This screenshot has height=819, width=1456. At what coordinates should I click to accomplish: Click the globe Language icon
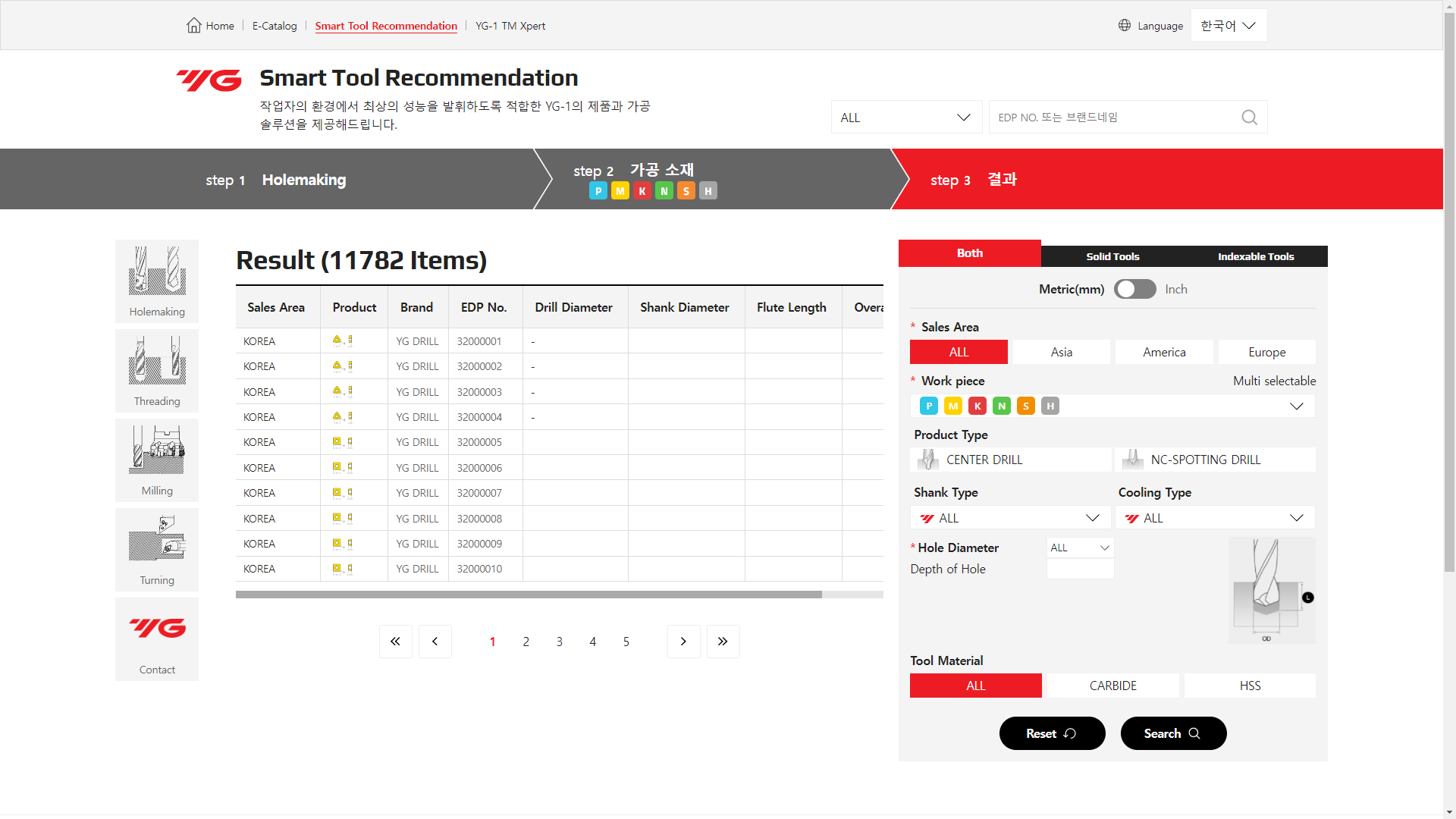click(x=1125, y=25)
